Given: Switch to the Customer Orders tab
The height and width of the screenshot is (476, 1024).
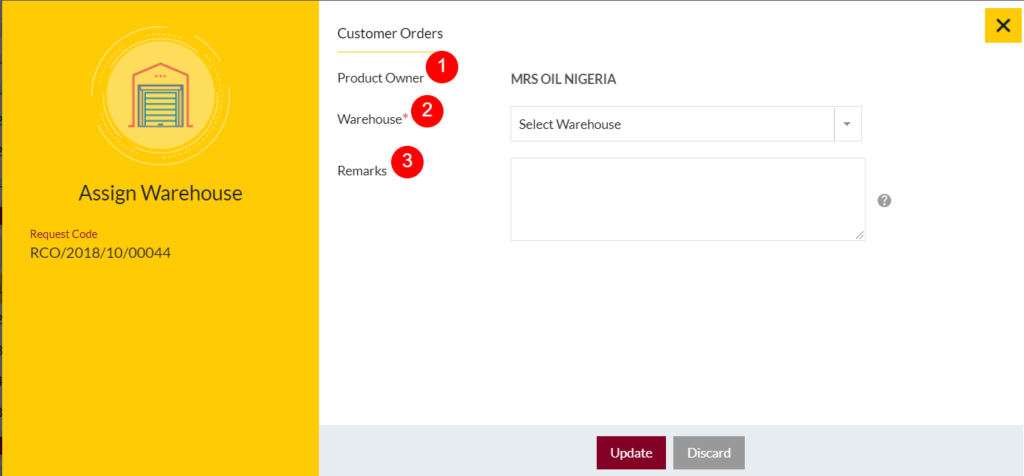Looking at the screenshot, I should click(390, 33).
